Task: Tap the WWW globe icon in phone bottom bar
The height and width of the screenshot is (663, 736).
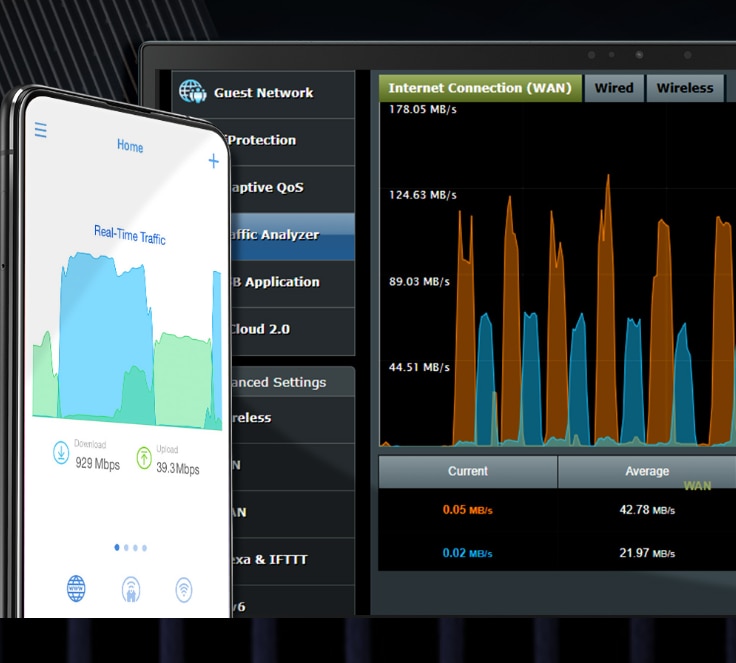Action: [x=76, y=588]
